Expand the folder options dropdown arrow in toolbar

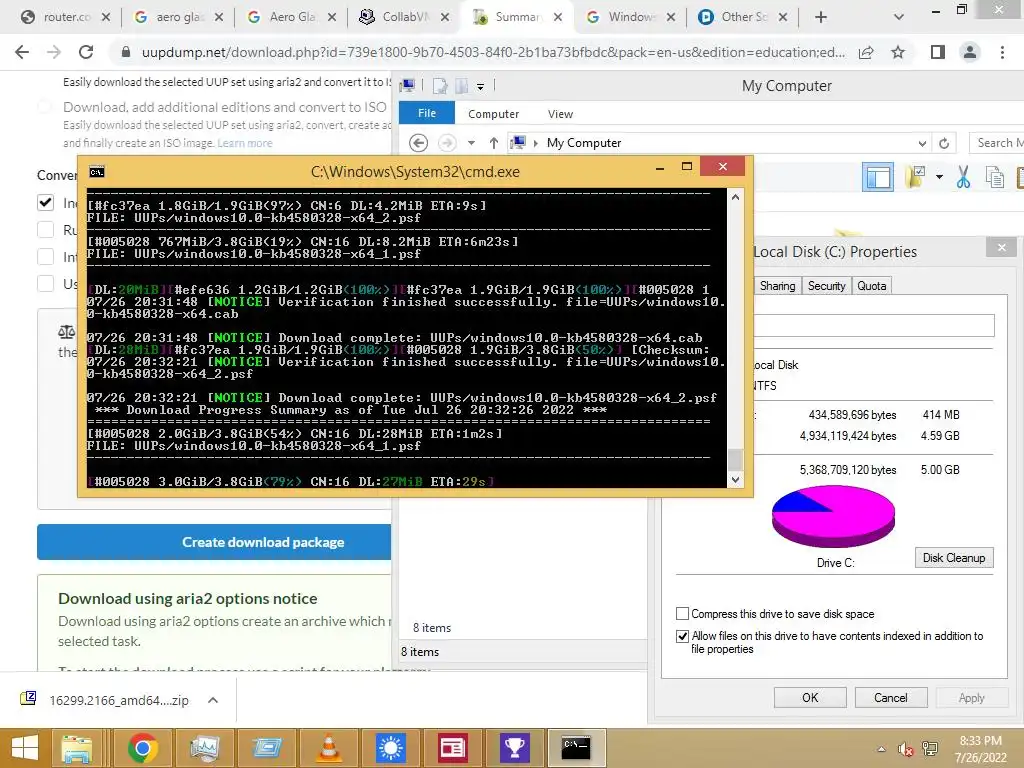pos(939,177)
